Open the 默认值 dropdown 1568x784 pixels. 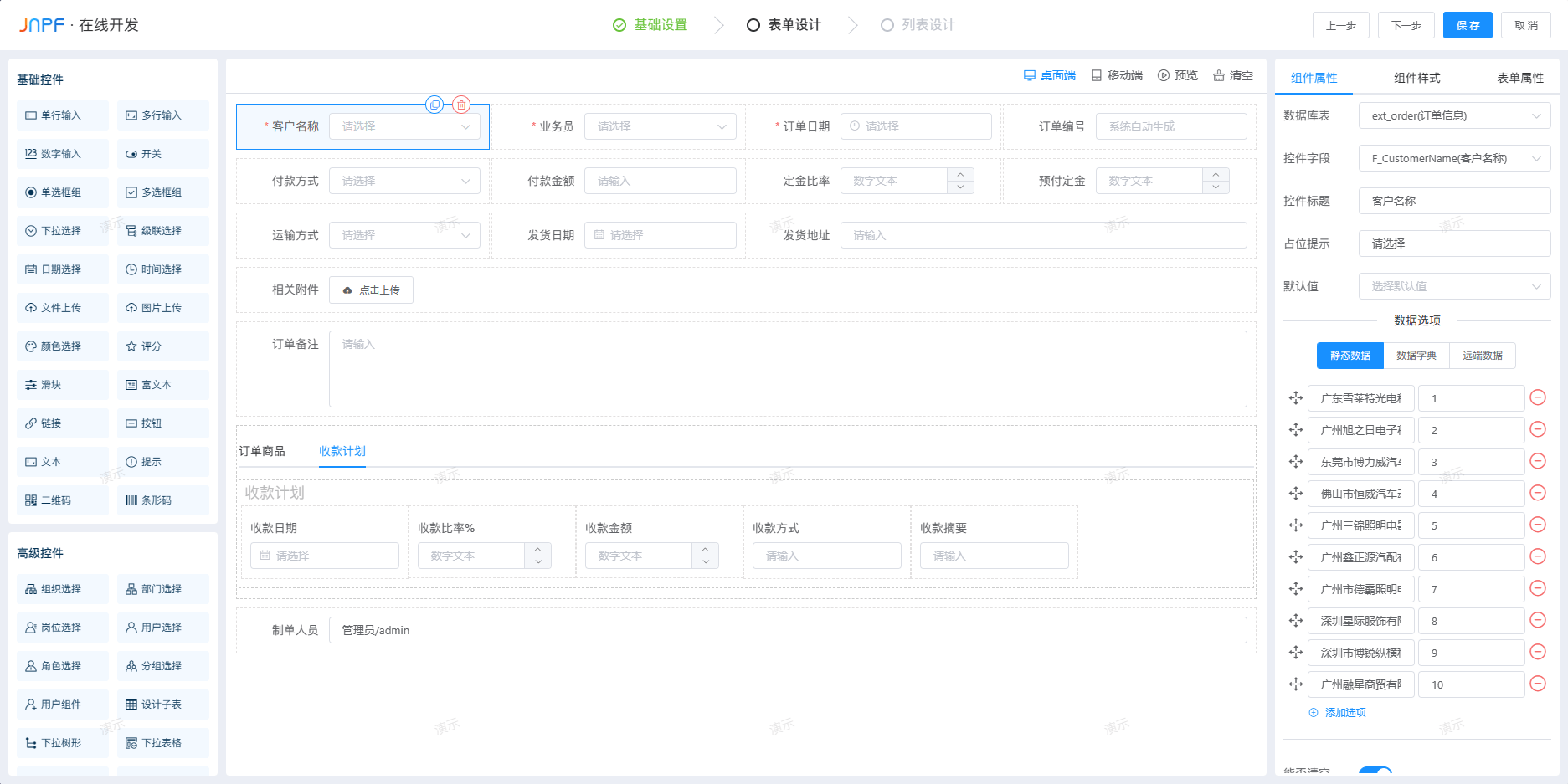1455,286
